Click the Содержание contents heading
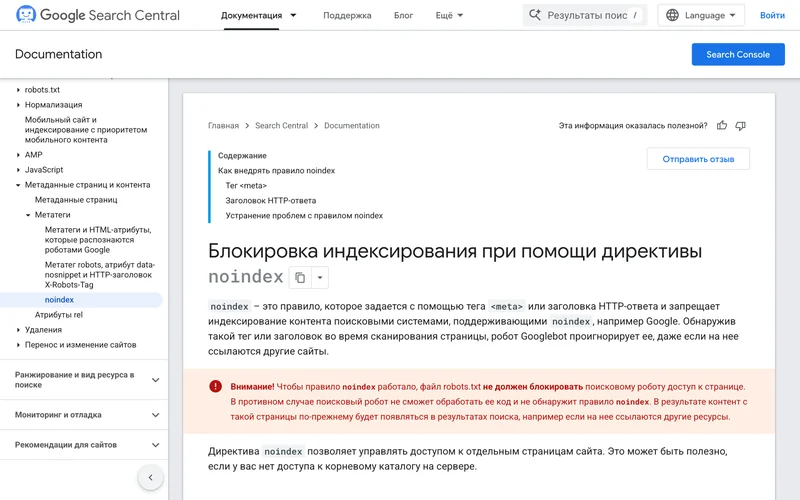This screenshot has width=800, height=500. 242,156
